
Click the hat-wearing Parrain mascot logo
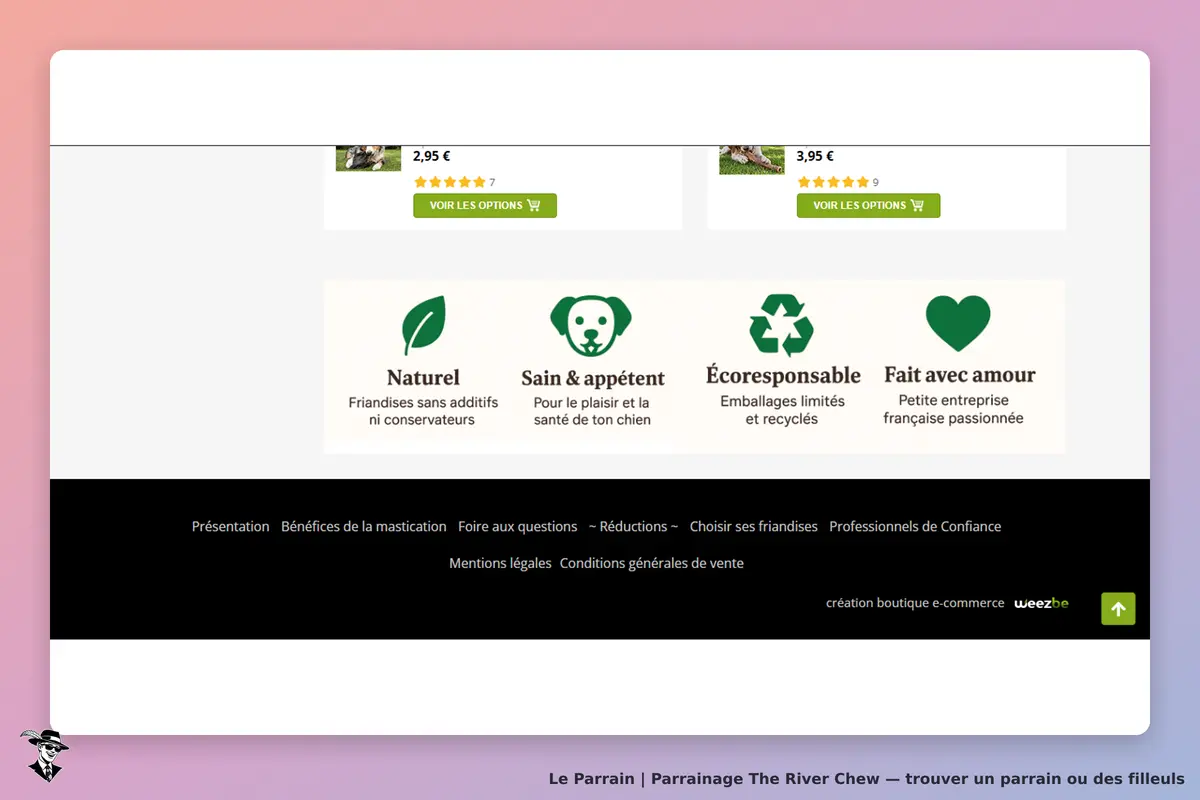click(x=44, y=754)
